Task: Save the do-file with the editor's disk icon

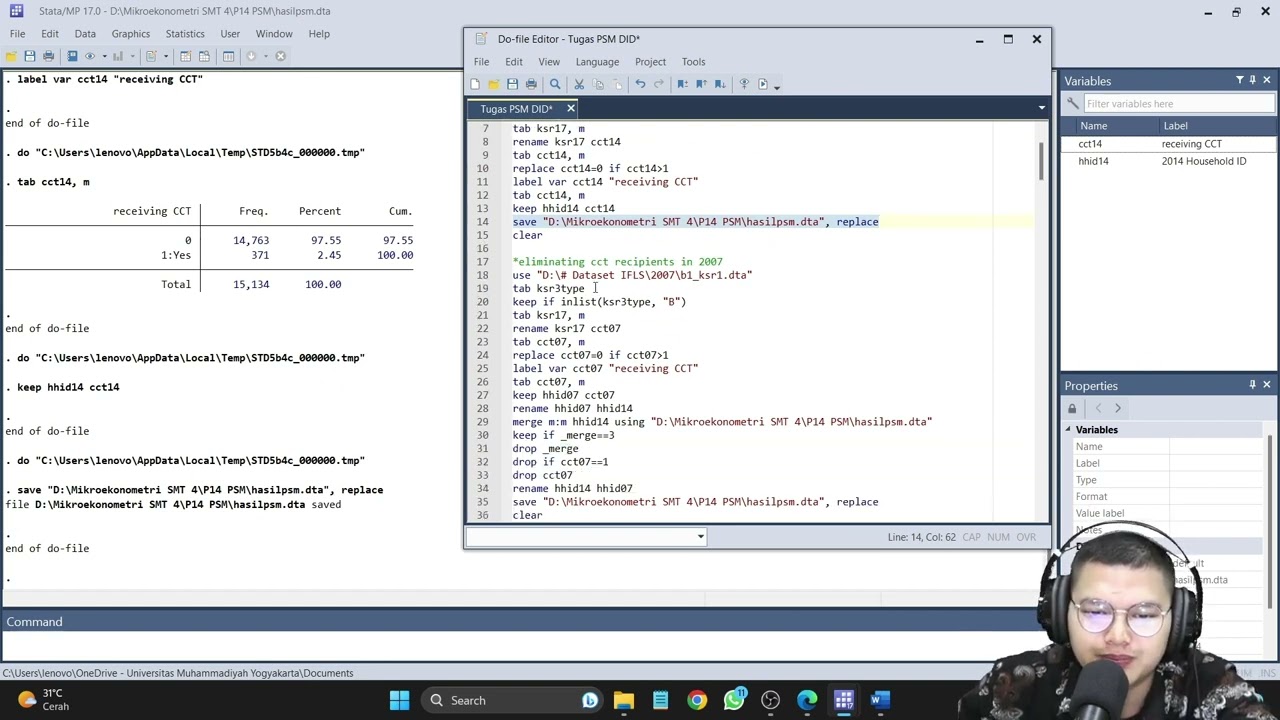Action: (512, 84)
